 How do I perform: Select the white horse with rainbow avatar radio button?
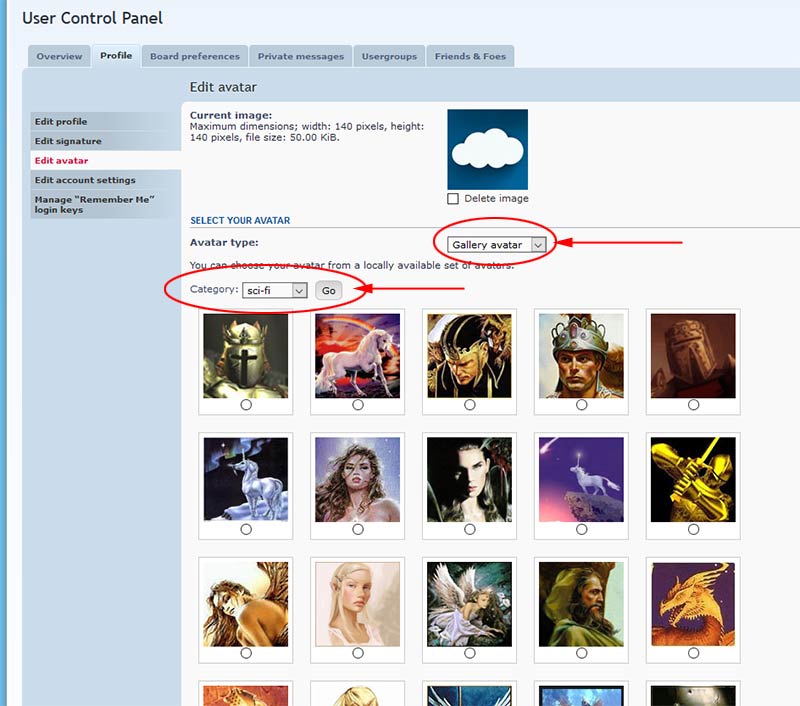(x=358, y=405)
